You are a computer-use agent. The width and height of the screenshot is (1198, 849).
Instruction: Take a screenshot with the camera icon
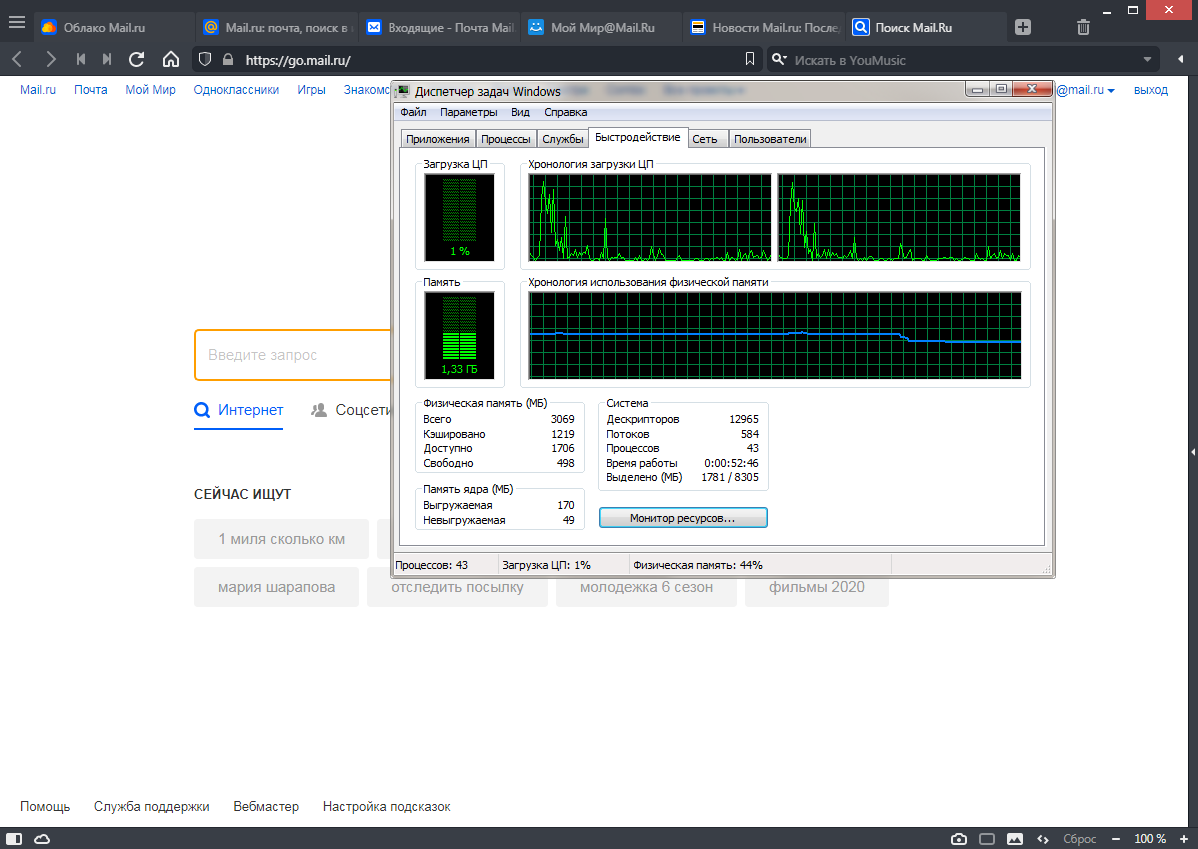959,839
